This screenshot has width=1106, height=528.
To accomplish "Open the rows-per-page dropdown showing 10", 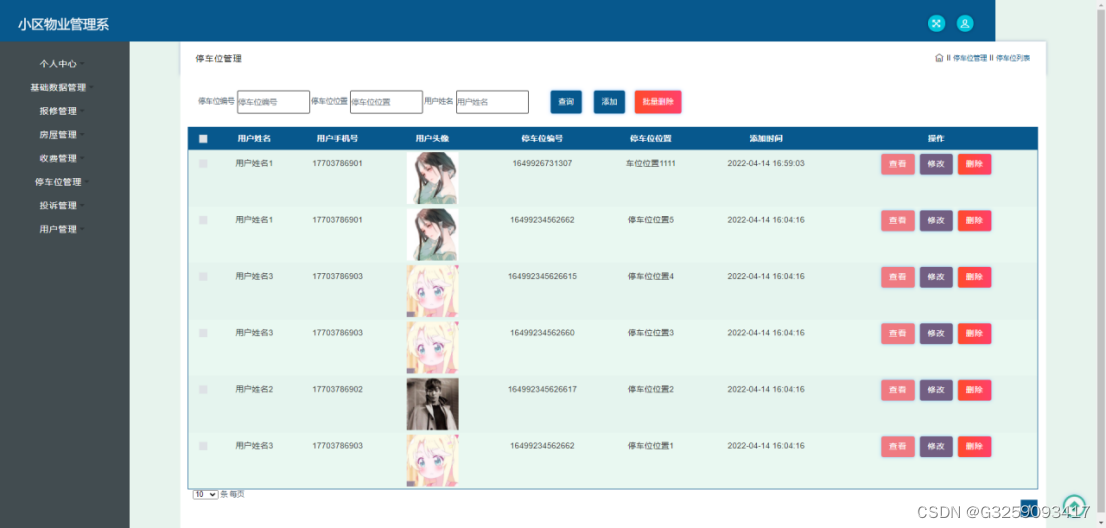I will (205, 495).
